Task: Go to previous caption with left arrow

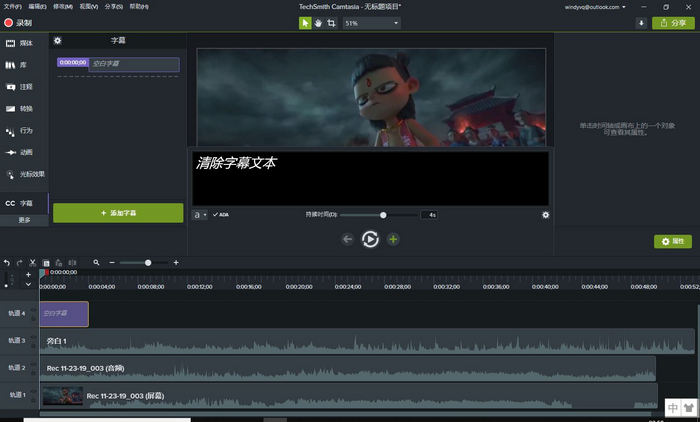Action: coord(347,239)
